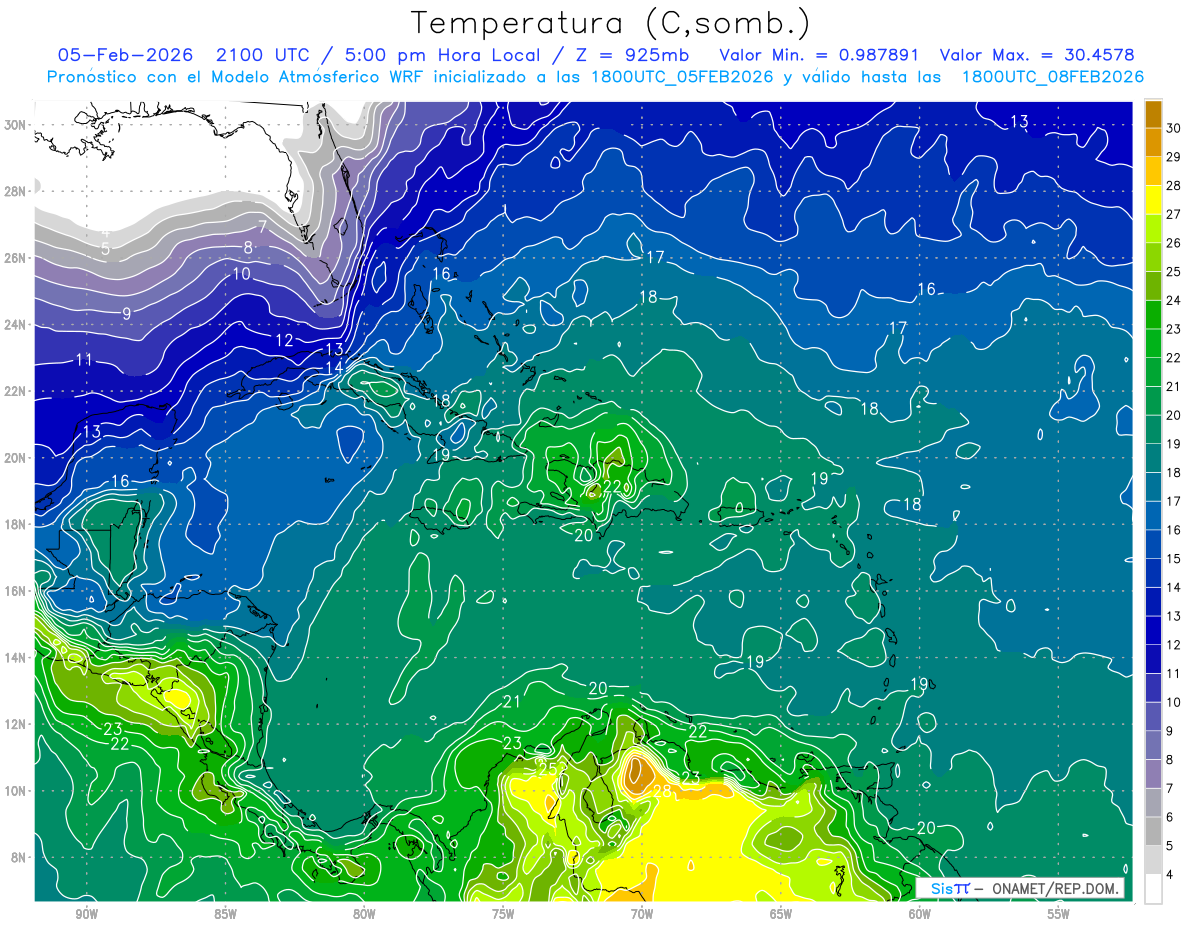The height and width of the screenshot is (927, 1200).
Task: Click the map contour label 12 north of Cuba
Action: click(x=284, y=341)
